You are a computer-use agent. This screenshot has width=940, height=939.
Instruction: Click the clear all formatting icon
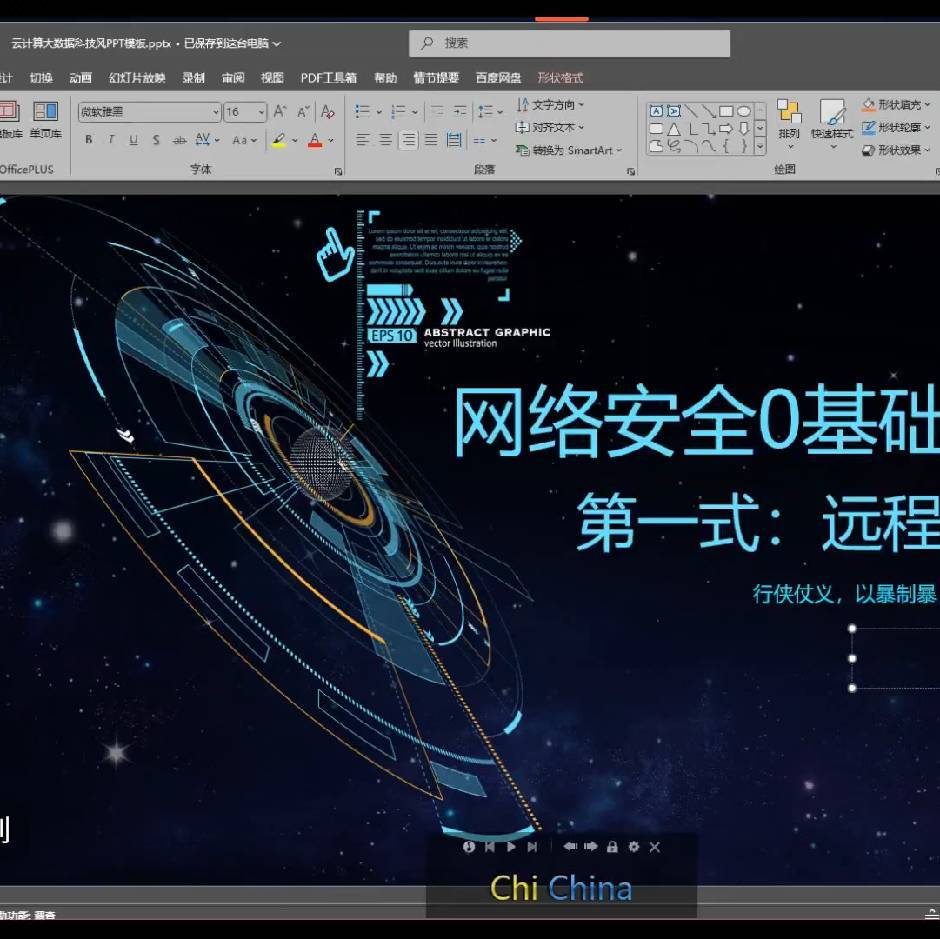(x=327, y=112)
